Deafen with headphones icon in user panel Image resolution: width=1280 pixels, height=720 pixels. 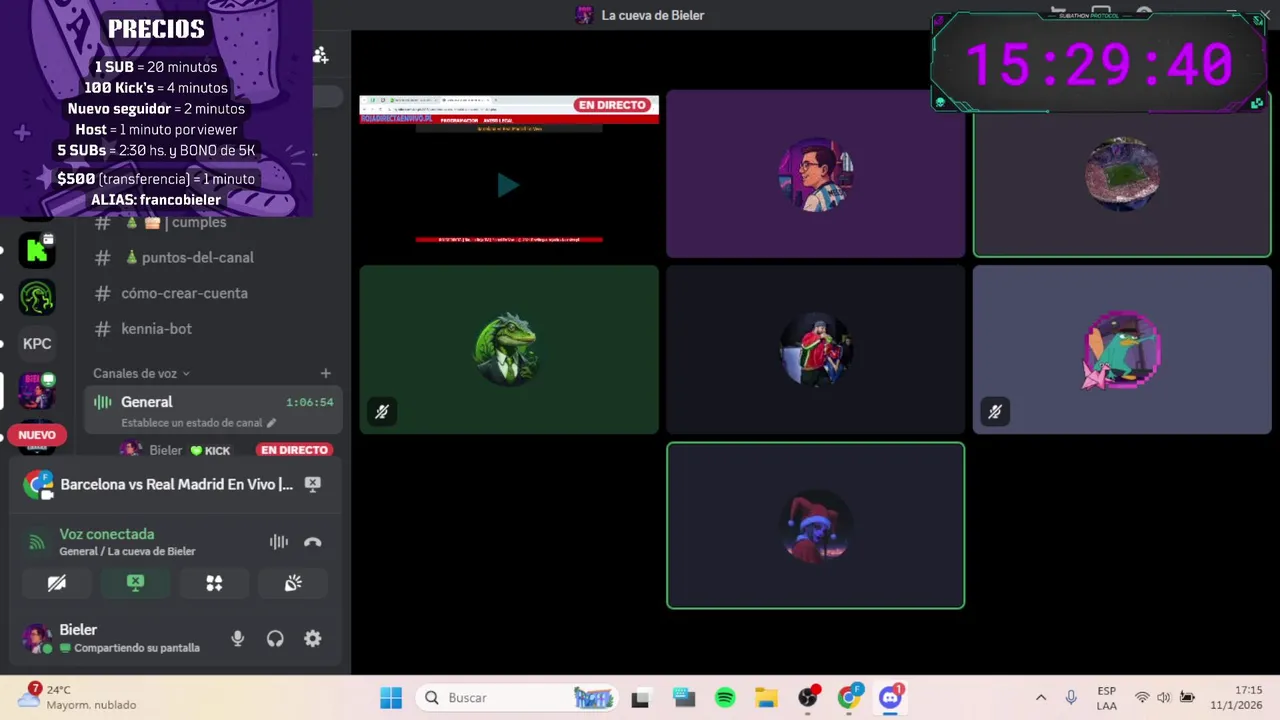pos(275,638)
